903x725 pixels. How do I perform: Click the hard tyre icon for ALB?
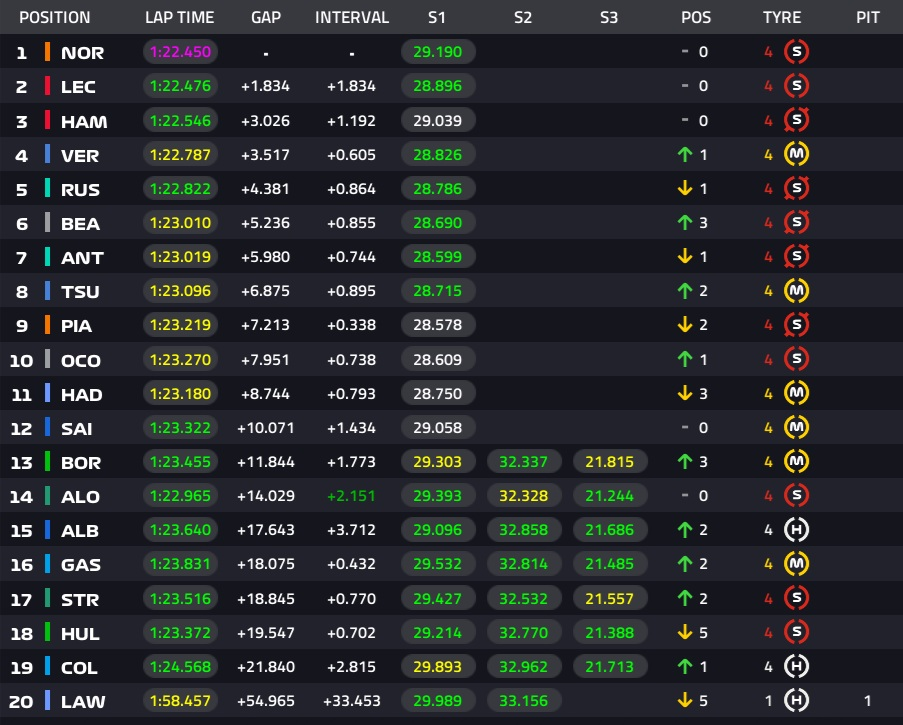coord(796,530)
